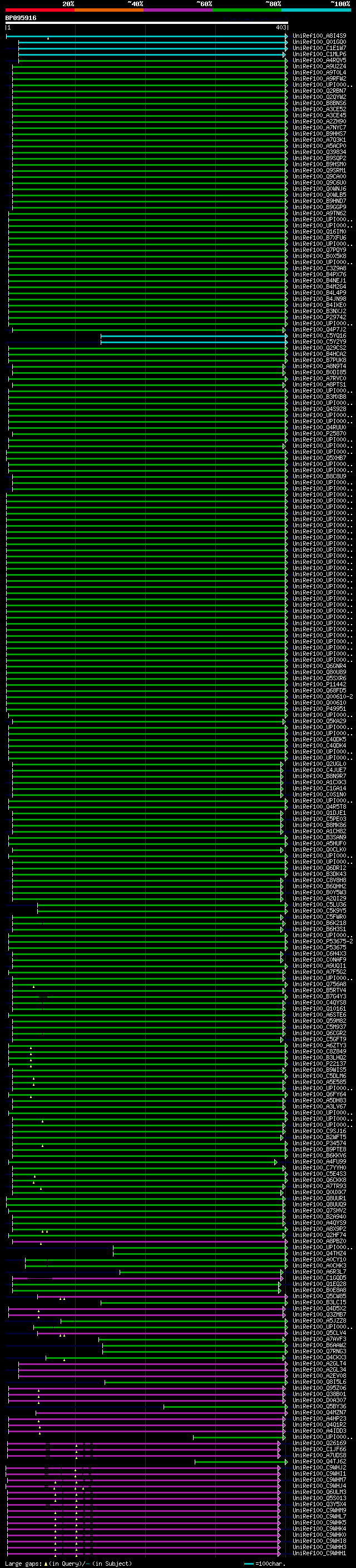Open the UniRef100_C1MLP6 hit label

pos(319,54)
